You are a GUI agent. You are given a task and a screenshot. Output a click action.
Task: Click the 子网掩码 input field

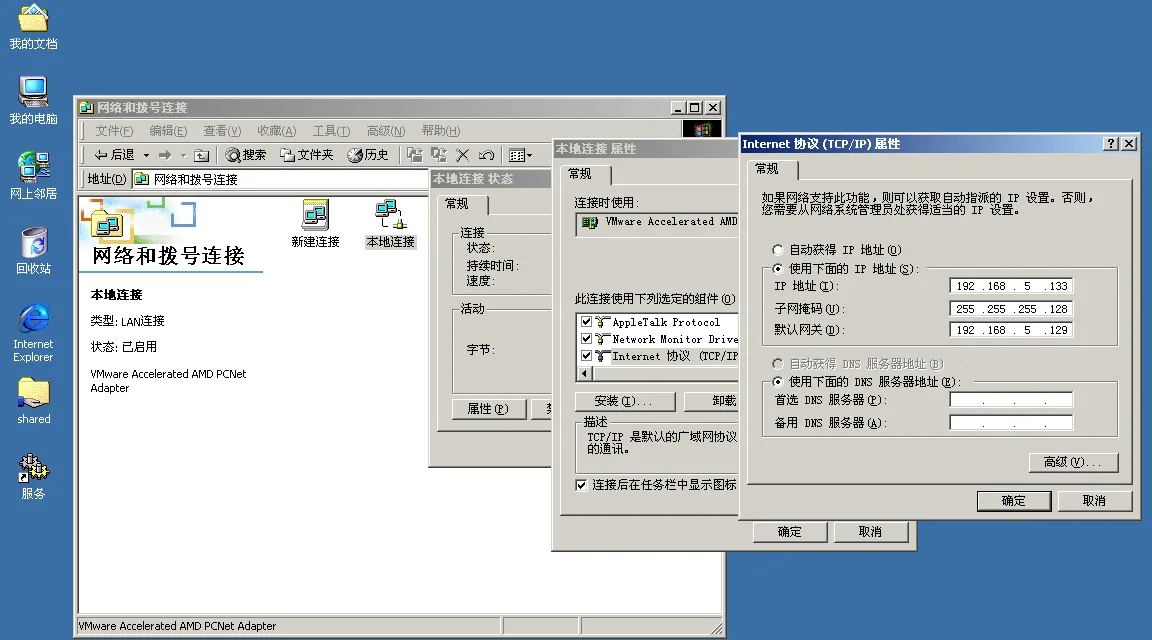click(x=1011, y=309)
